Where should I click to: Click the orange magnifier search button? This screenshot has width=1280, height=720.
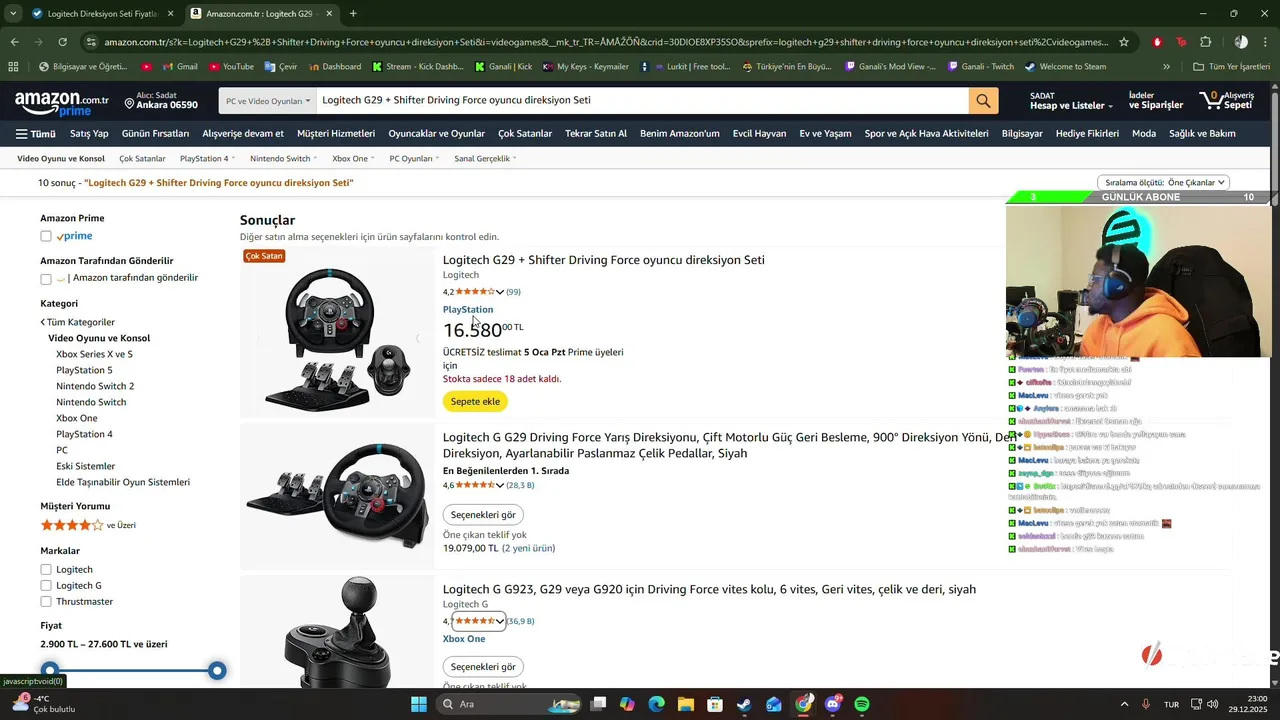983,101
